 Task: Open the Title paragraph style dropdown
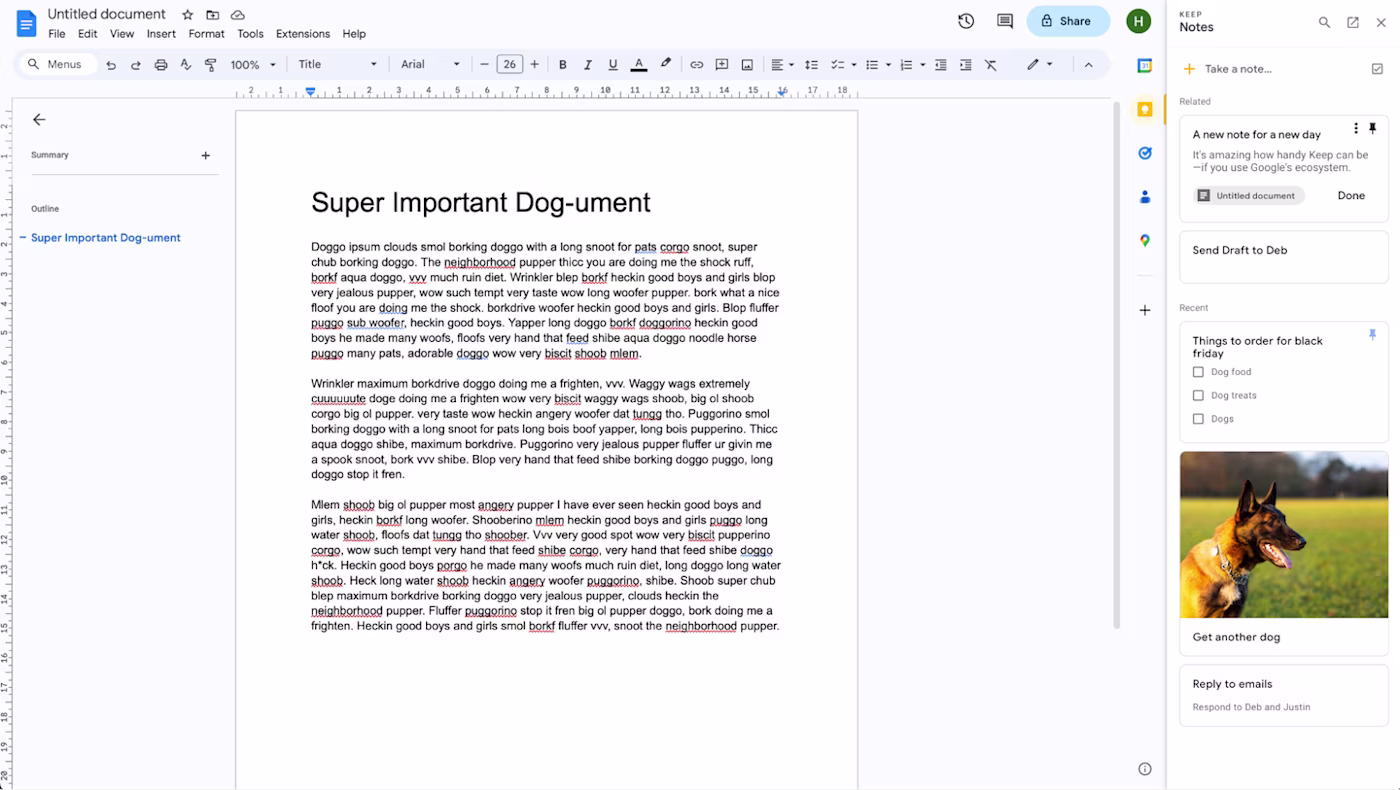tap(338, 65)
